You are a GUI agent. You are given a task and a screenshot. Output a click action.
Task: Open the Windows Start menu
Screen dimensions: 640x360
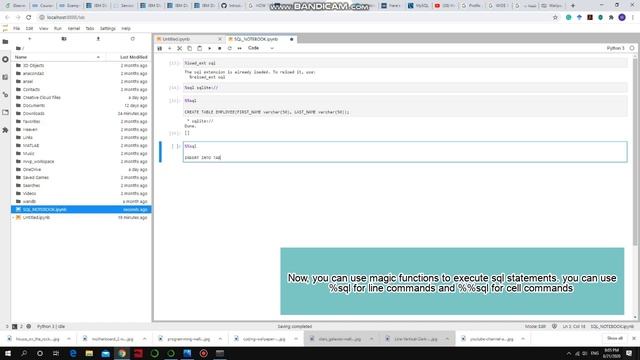pos(8,353)
